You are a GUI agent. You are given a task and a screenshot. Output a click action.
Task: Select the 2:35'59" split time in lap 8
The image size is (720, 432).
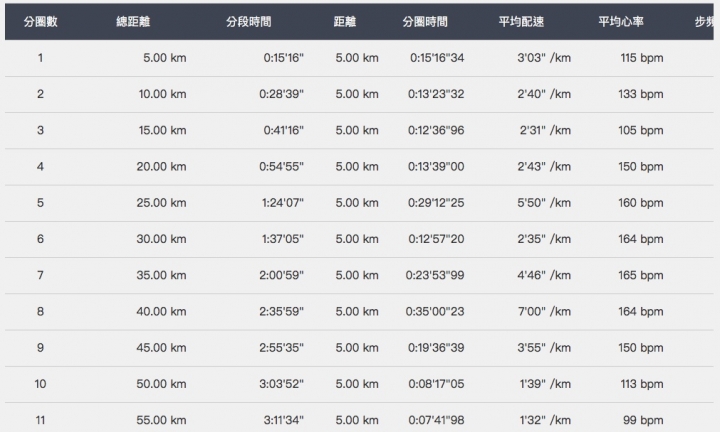click(x=281, y=312)
